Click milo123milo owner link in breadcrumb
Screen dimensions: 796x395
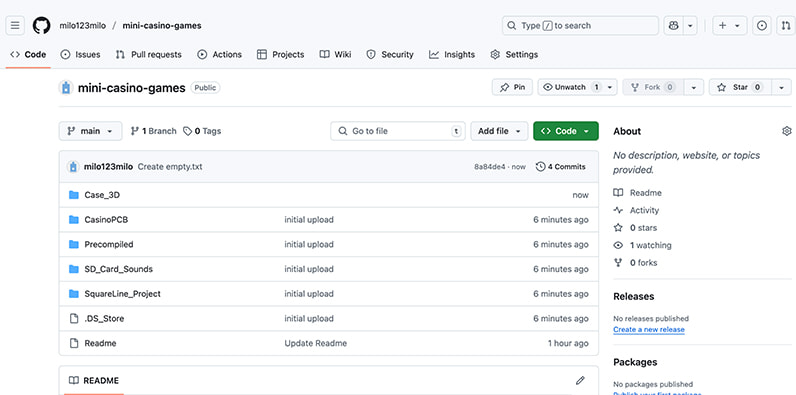click(83, 25)
